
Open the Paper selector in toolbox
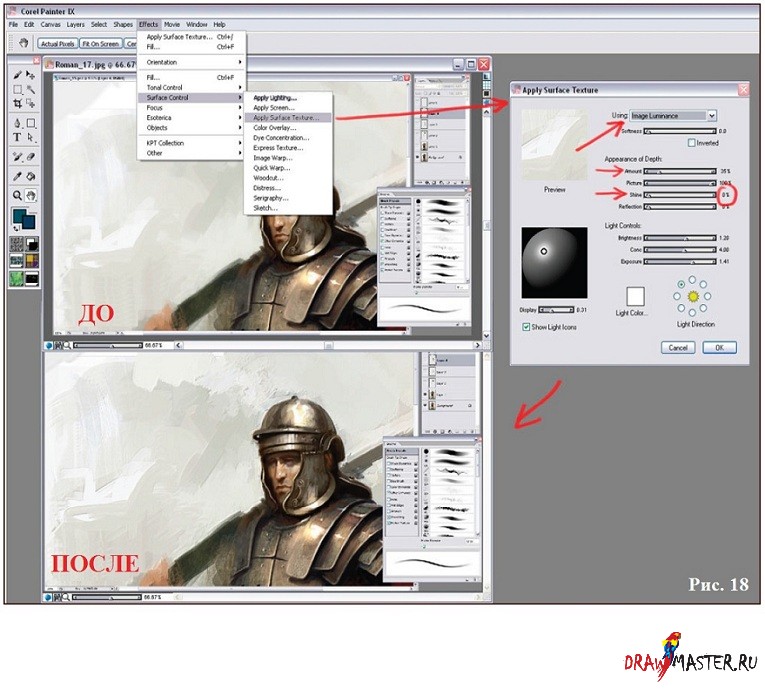point(17,244)
